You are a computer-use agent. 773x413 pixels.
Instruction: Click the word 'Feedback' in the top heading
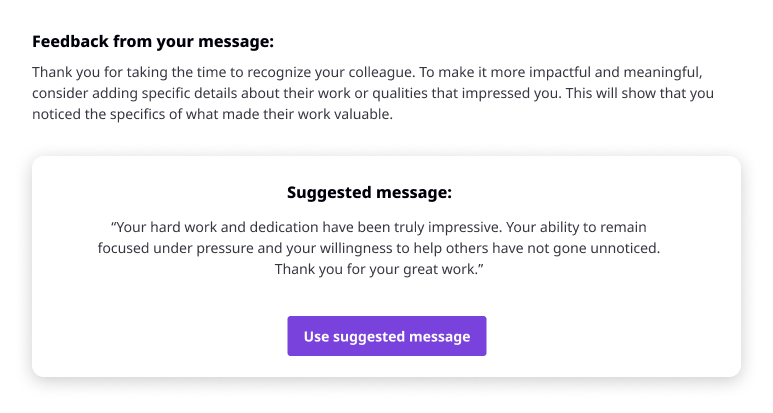pos(70,41)
